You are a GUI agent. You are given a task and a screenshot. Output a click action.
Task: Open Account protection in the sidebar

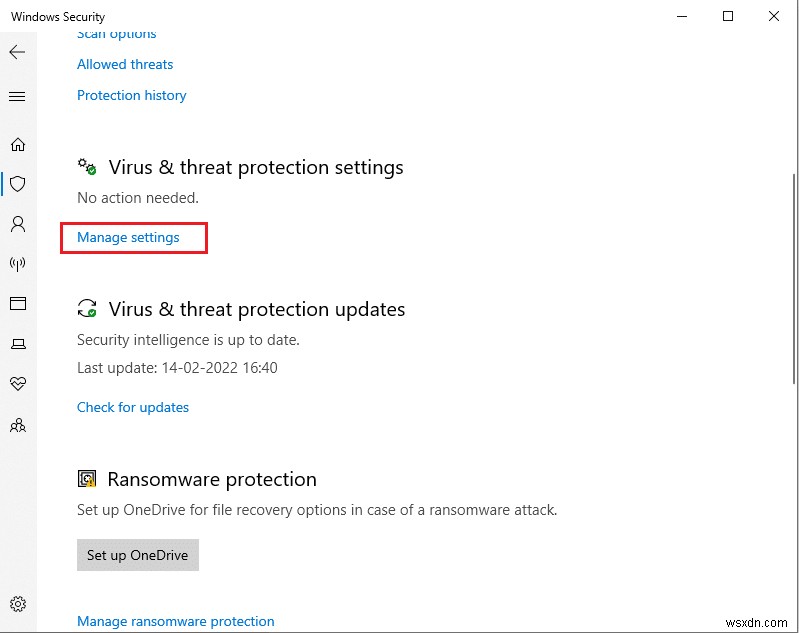(x=17, y=224)
